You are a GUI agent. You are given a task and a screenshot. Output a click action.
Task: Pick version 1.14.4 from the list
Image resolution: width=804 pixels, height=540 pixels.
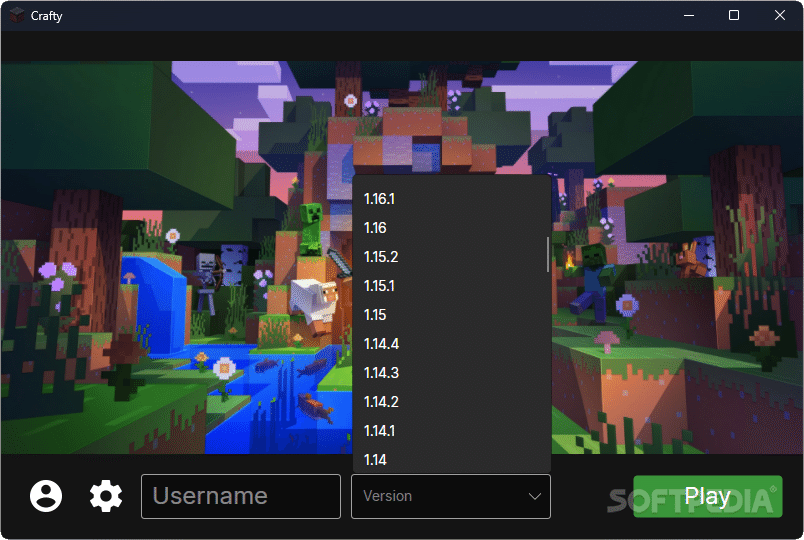(x=451, y=344)
